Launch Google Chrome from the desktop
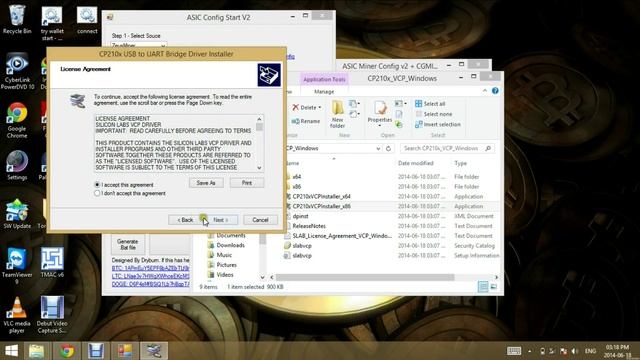This screenshot has height=360, width=640. click(17, 120)
